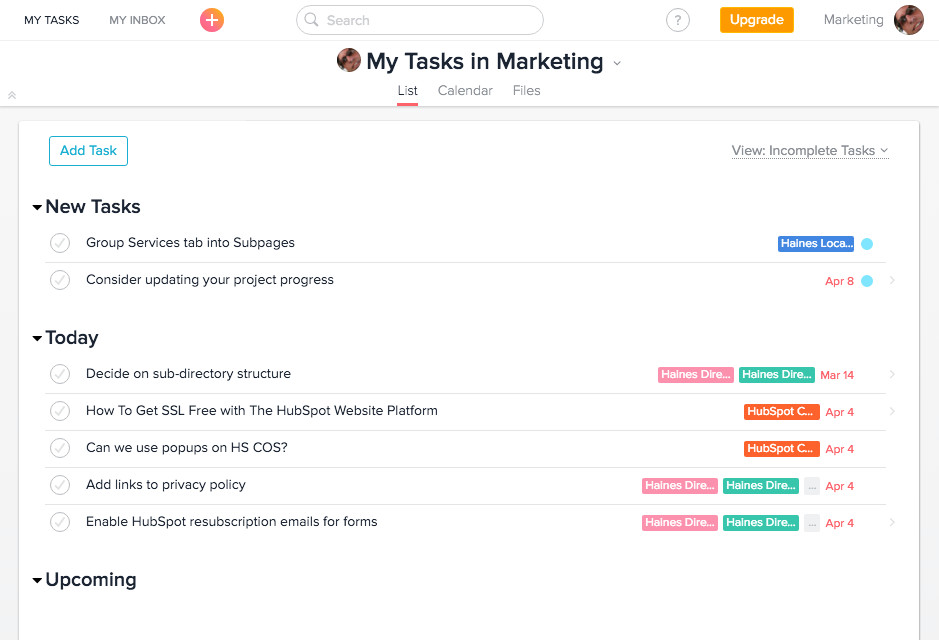Open the profile avatar beside Marketing

click(908, 20)
